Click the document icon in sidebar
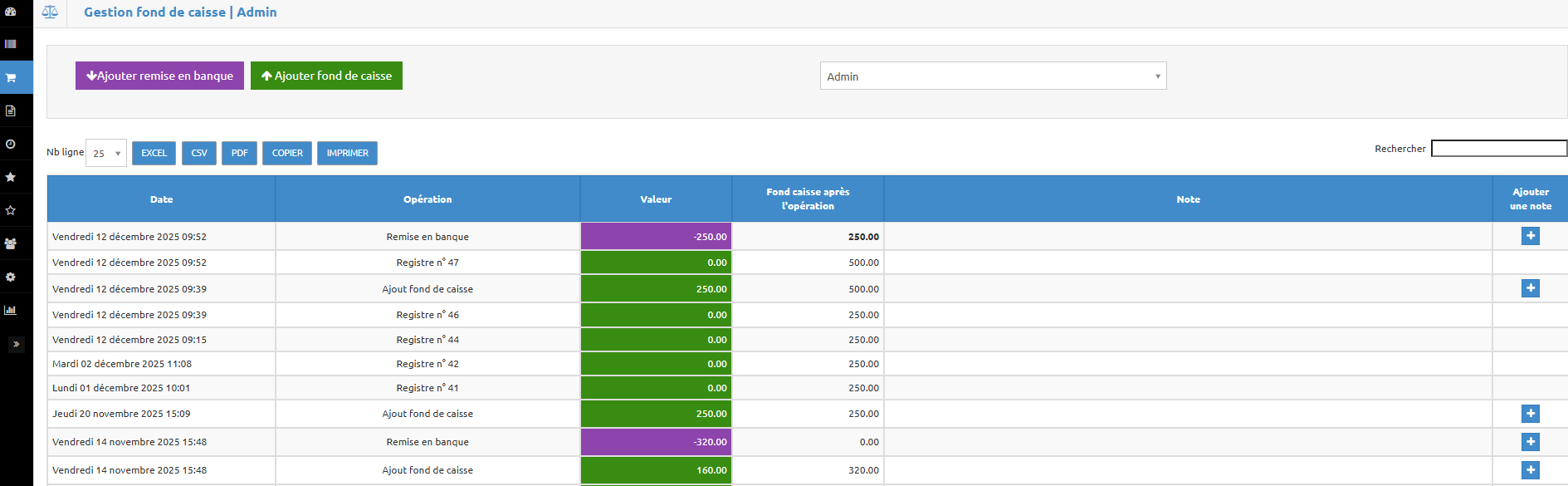The width and height of the screenshot is (1568, 486). tap(11, 110)
